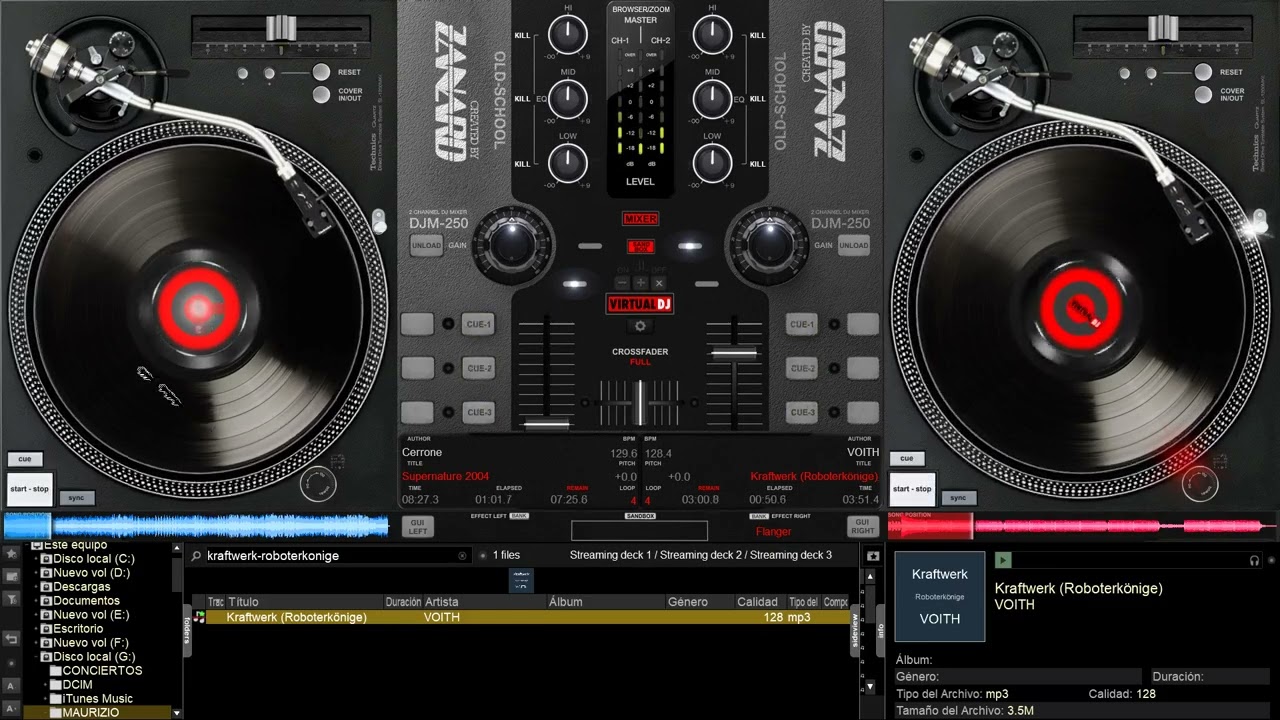Screen dimensions: 1280x720
Task: Click the right deck loop icon near sync
Action: click(1200, 485)
